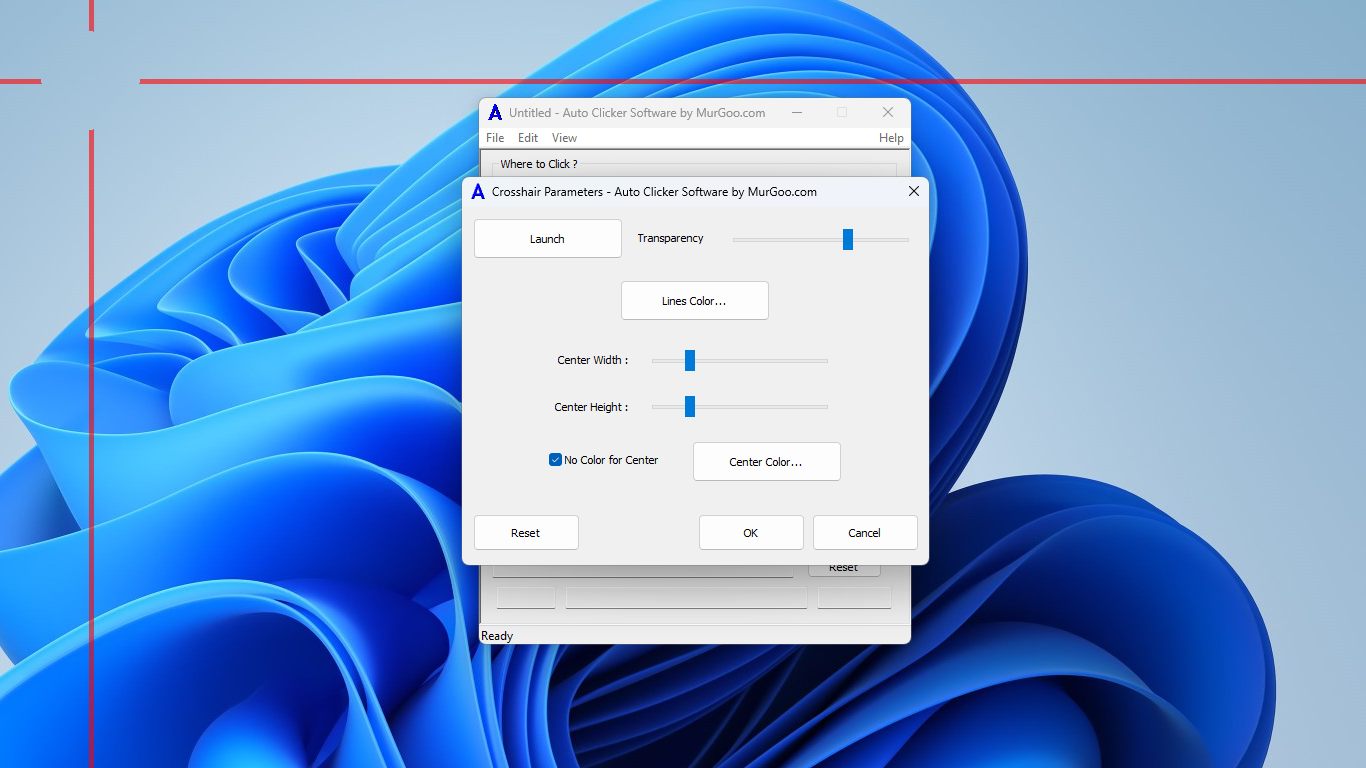Click Reset in the main window
The width and height of the screenshot is (1366, 768).
coord(843,566)
